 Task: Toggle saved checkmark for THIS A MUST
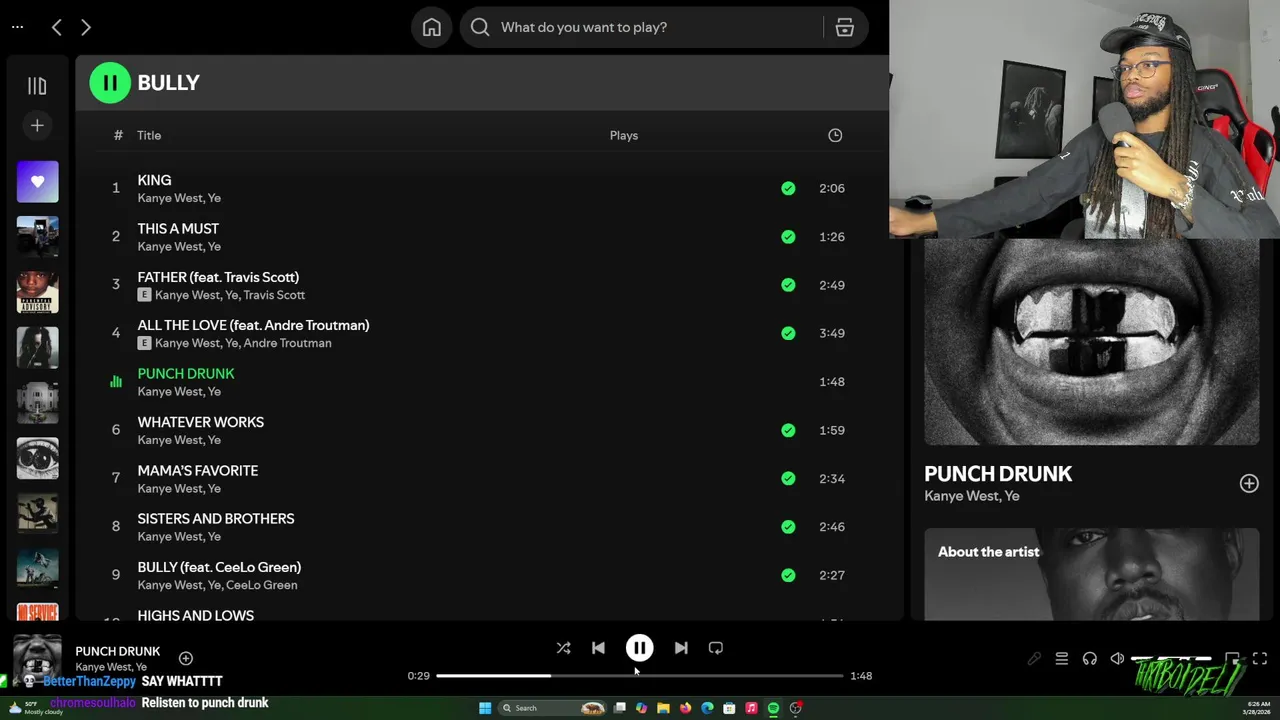788,237
